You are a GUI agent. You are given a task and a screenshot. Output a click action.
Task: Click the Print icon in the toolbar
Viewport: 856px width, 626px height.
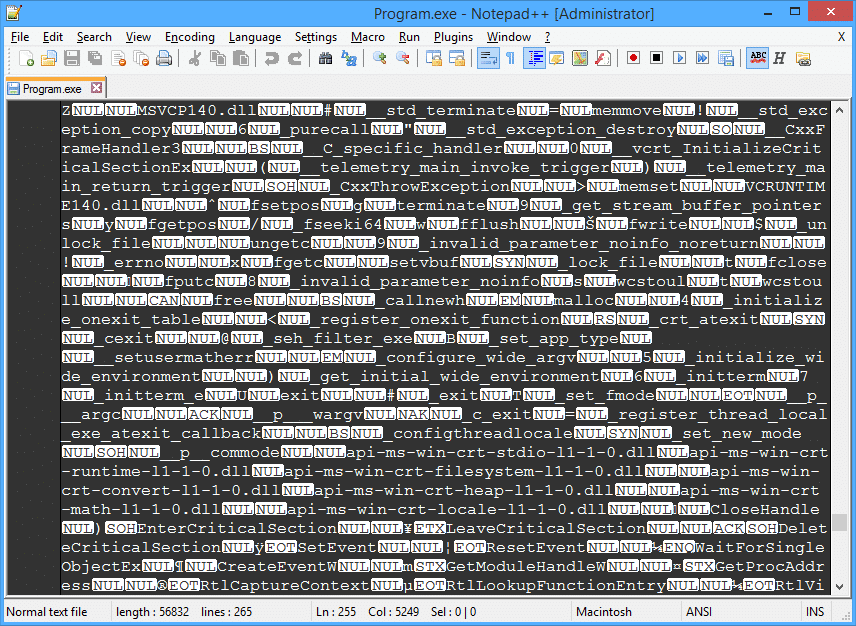pos(164,58)
